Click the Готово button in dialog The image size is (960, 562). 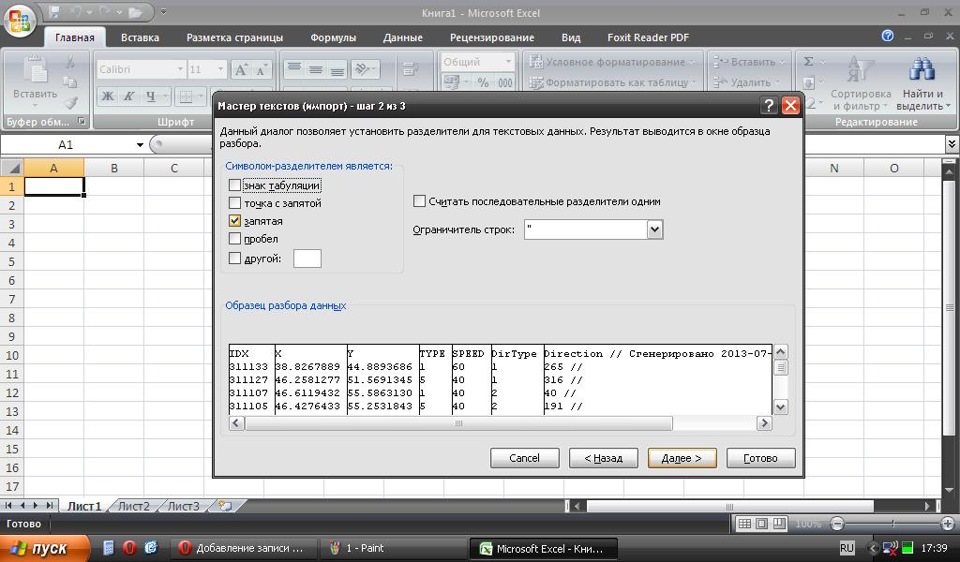(760, 458)
